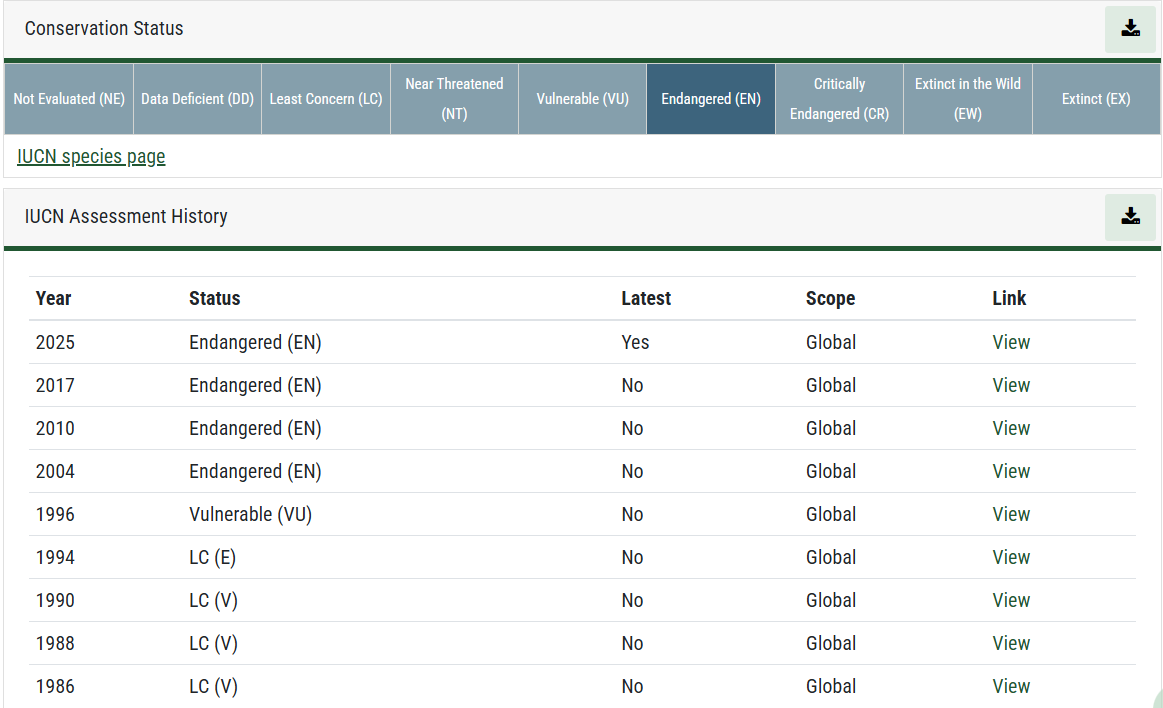The image size is (1163, 708).
Task: Download the IUCN Assessment History data
Action: click(1130, 217)
